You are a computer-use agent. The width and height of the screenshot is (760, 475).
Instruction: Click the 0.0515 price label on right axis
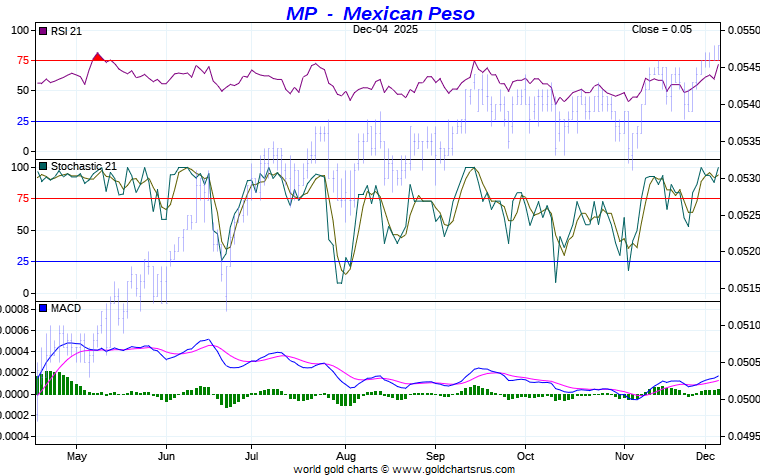(x=744, y=288)
